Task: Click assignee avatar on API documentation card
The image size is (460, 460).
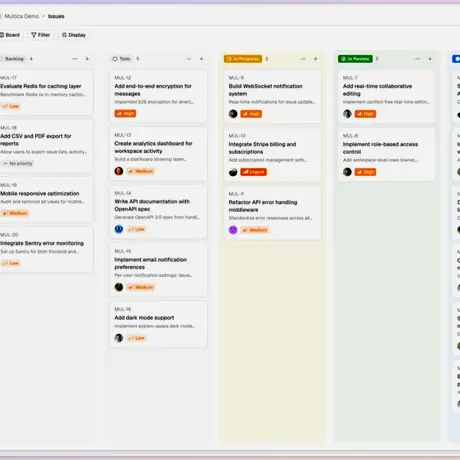Action: [119, 229]
